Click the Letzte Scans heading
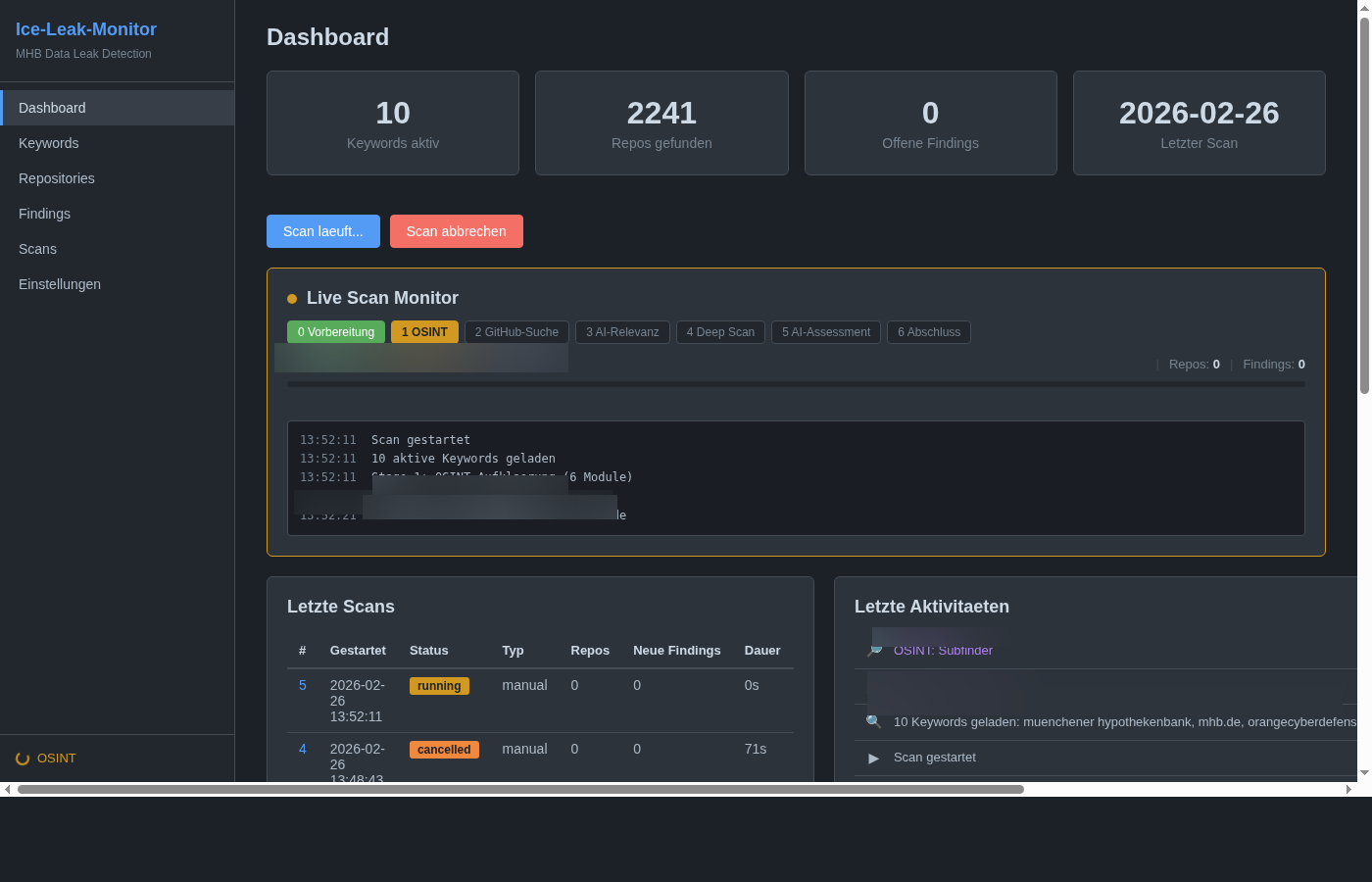Viewport: 1372px width, 882px height. point(341,607)
